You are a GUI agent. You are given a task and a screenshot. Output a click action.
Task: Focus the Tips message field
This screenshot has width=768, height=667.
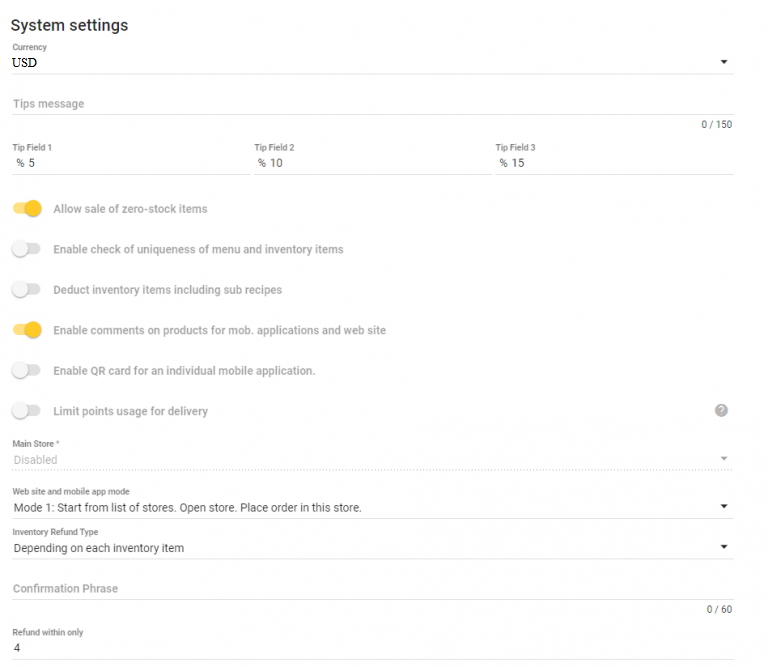coord(373,104)
